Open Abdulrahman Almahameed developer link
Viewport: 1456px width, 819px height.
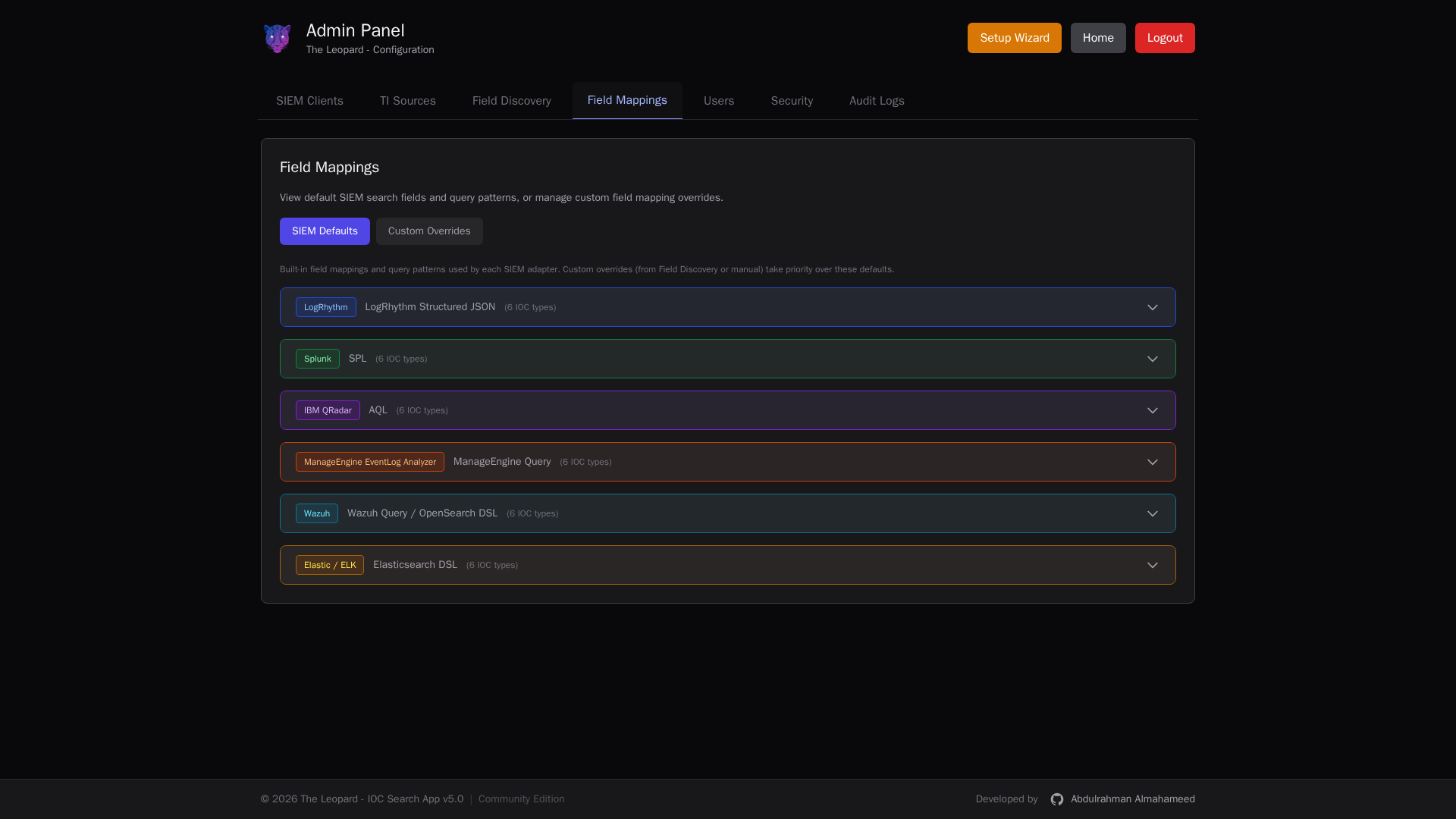[1132, 799]
